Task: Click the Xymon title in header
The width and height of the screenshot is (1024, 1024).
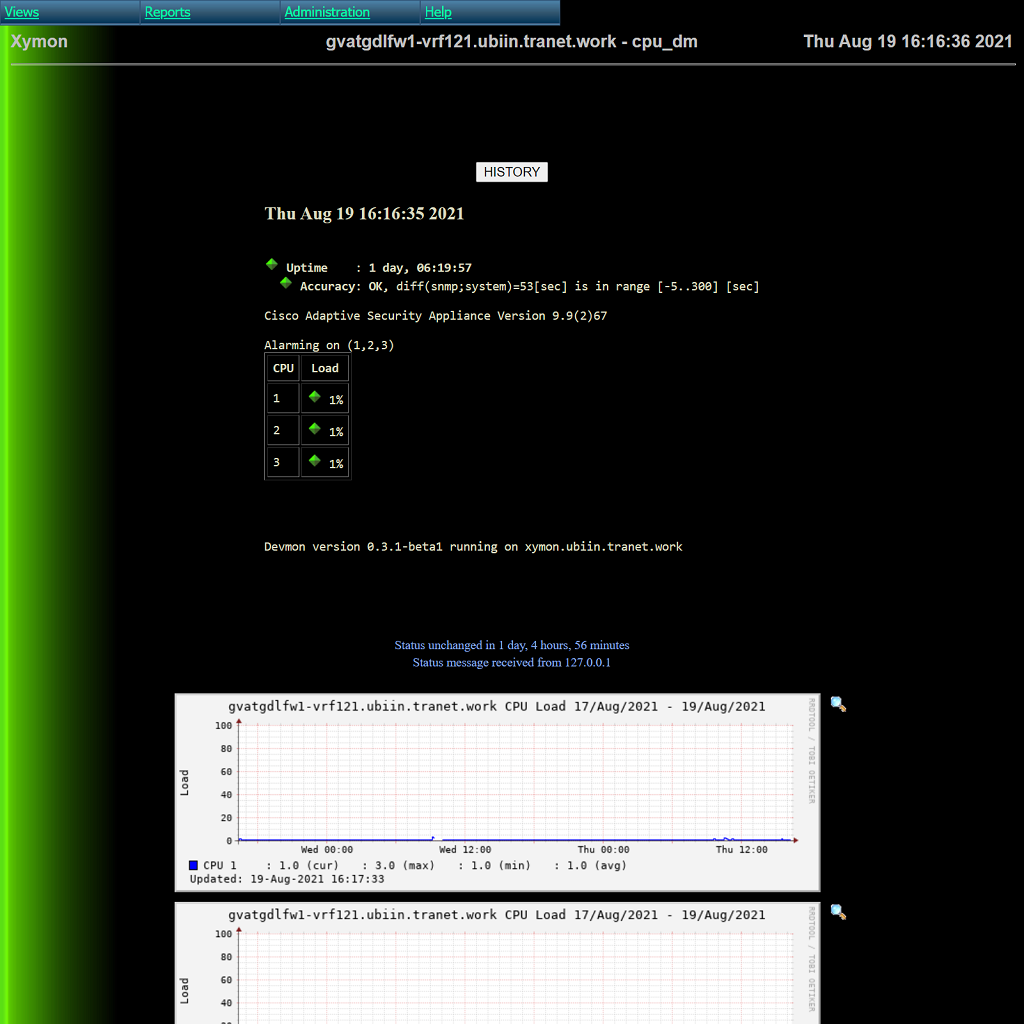Action: coord(39,42)
